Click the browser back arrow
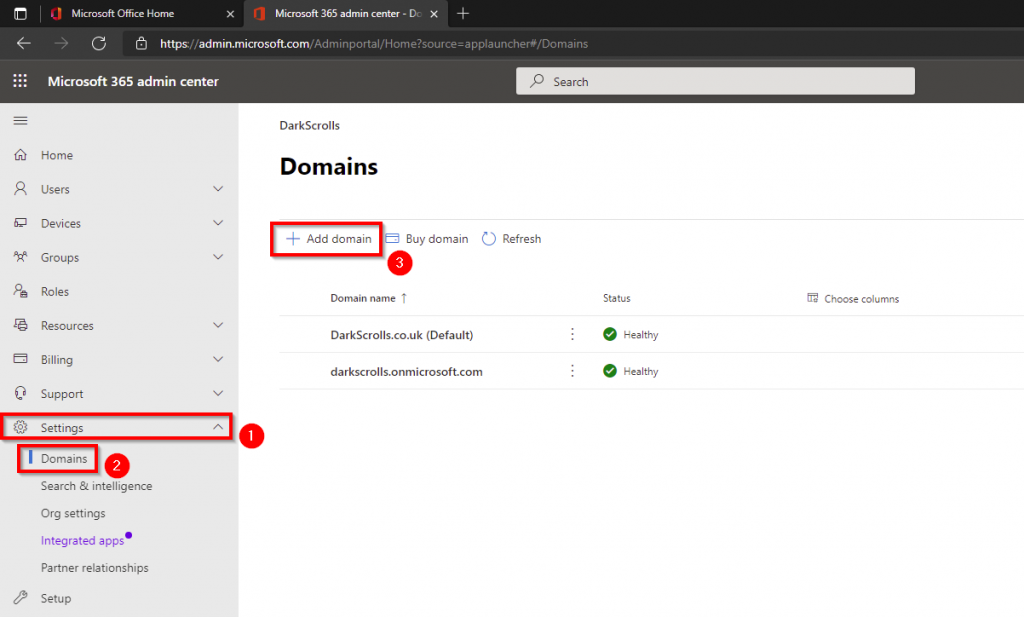Image resolution: width=1024 pixels, height=617 pixels. (24, 43)
